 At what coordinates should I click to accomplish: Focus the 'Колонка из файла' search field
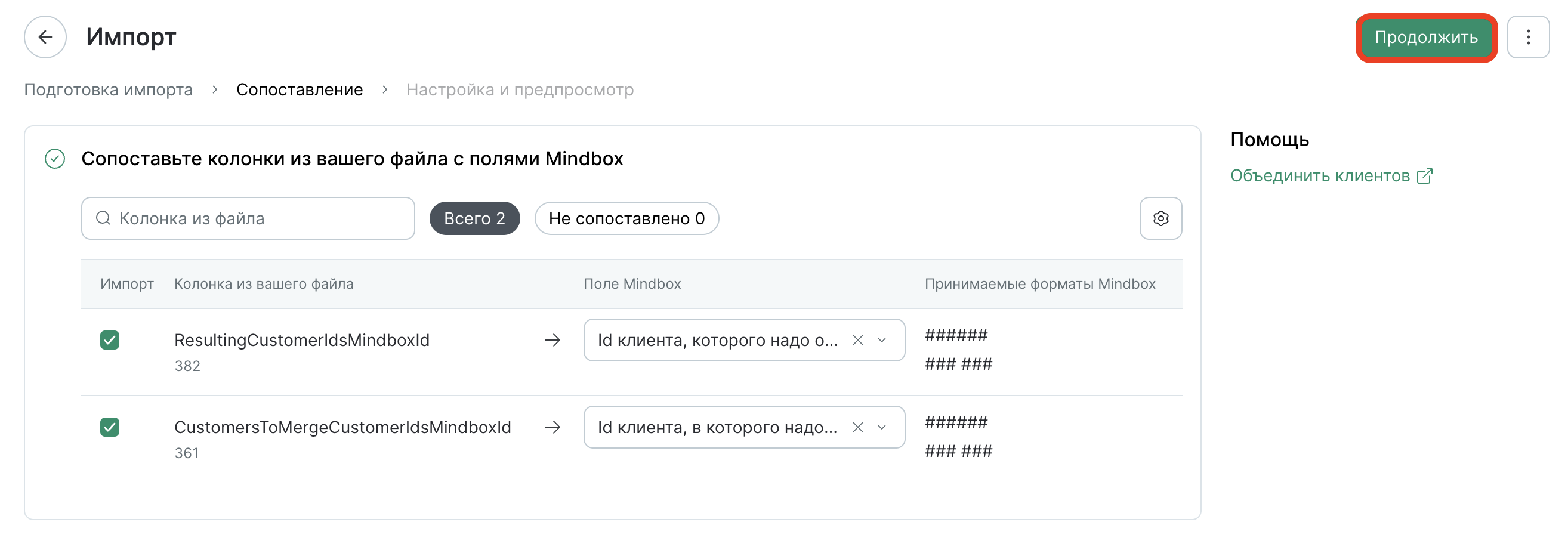pos(248,218)
